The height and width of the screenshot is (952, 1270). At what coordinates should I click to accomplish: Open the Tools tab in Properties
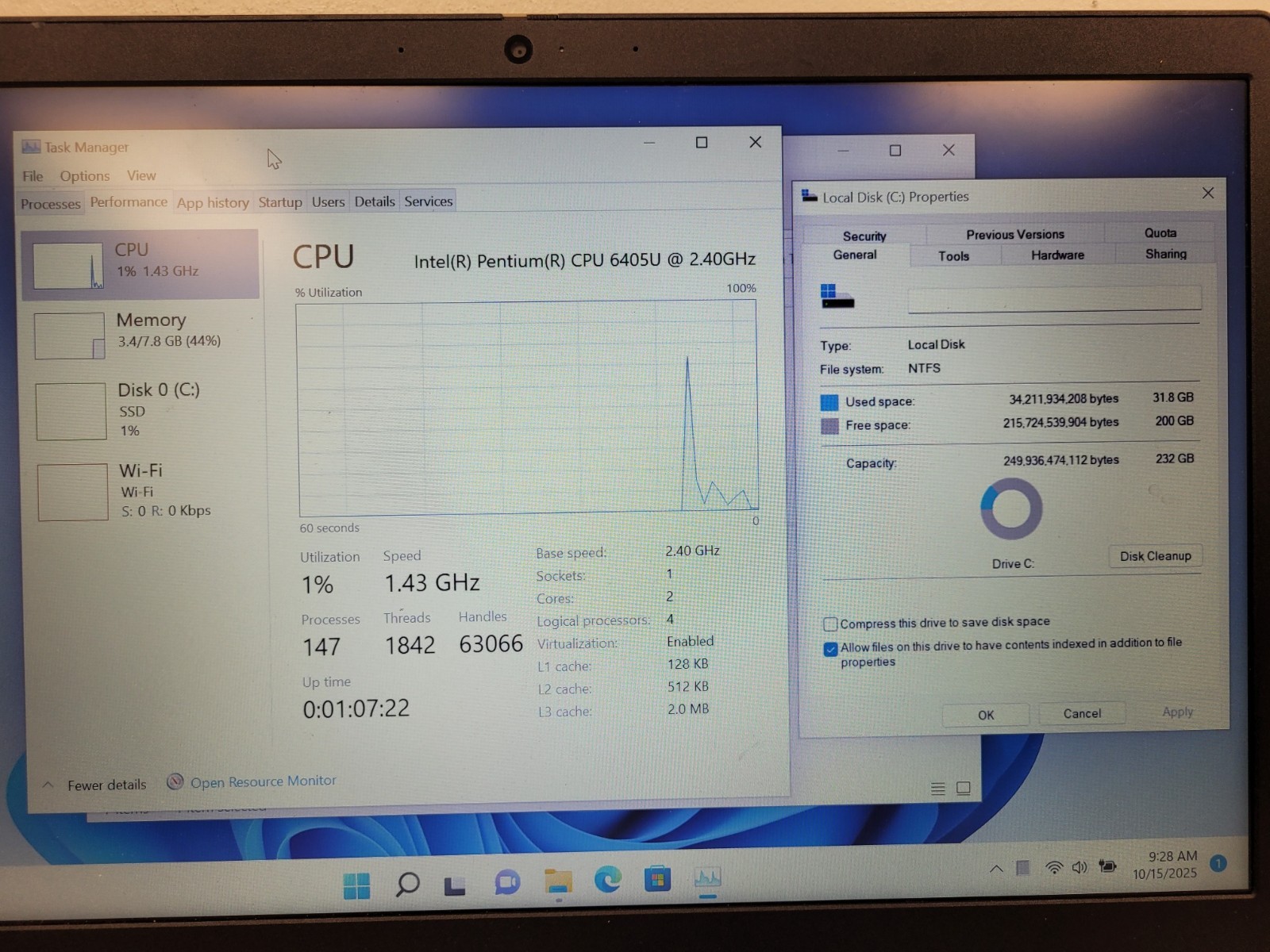coord(953,255)
